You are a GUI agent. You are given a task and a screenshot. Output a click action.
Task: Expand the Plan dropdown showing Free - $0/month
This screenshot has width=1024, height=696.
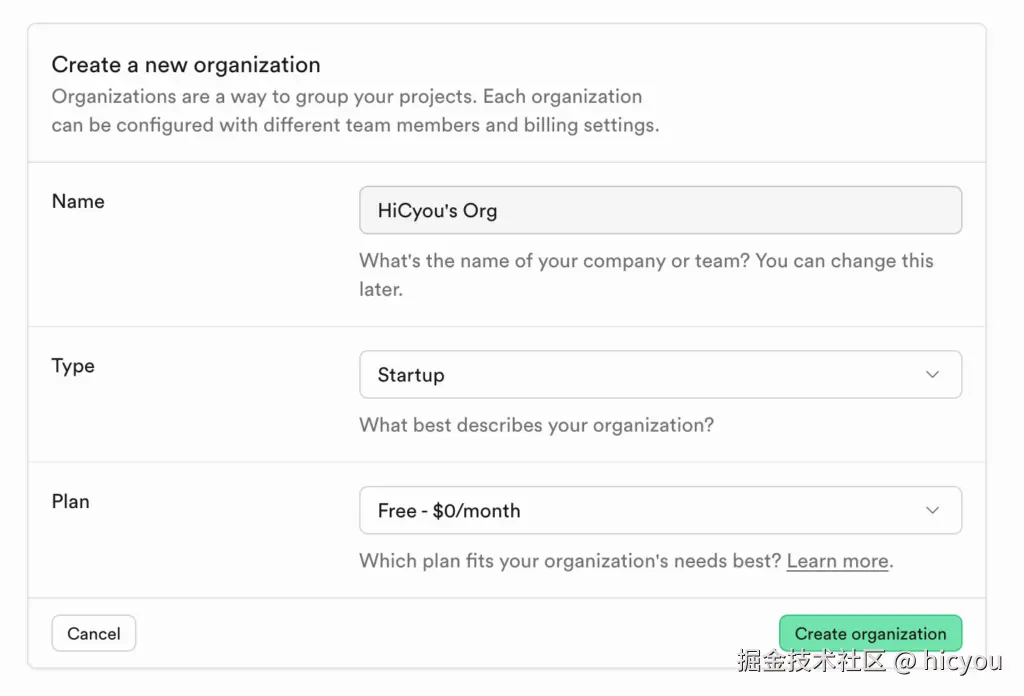point(660,511)
